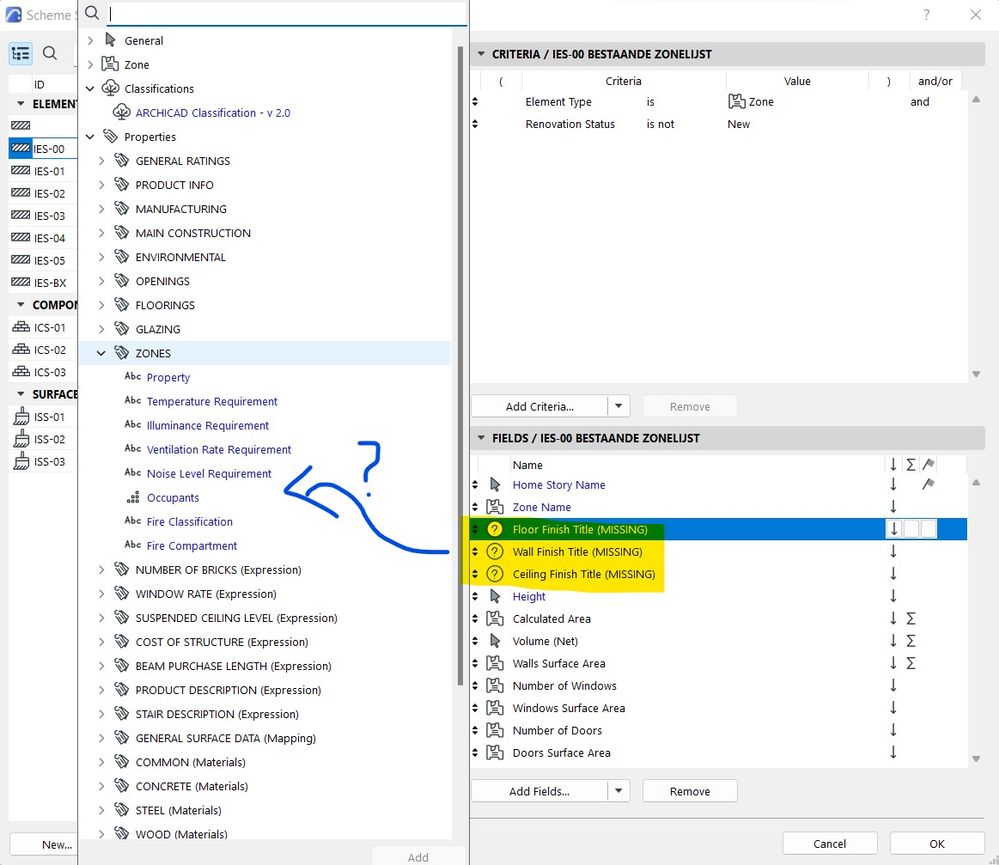Collapse the ZONES property group
Image resolution: width=999 pixels, height=865 pixels.
tap(101, 353)
